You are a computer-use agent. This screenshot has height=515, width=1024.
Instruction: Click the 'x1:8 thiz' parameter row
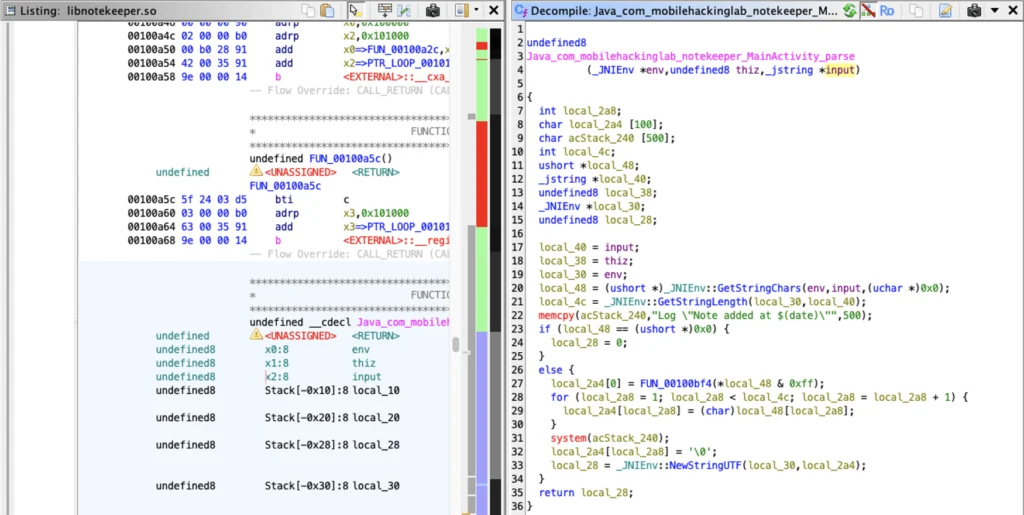[265, 363]
